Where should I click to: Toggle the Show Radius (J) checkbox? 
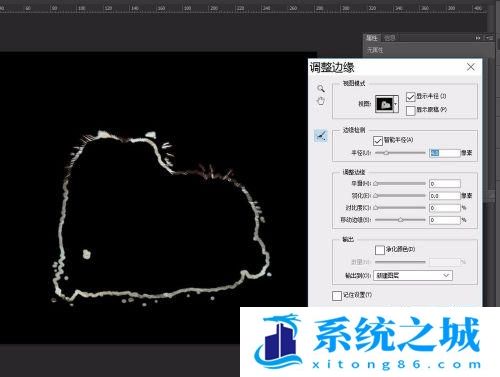click(x=411, y=97)
